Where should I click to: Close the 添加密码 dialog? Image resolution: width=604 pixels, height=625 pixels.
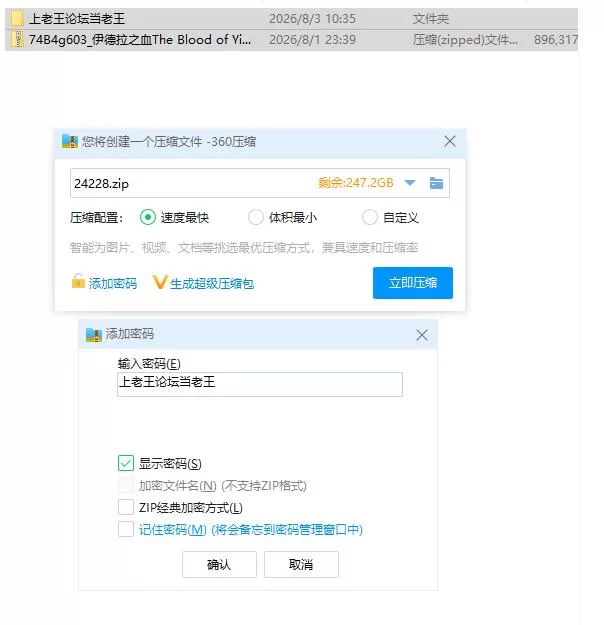click(422, 335)
